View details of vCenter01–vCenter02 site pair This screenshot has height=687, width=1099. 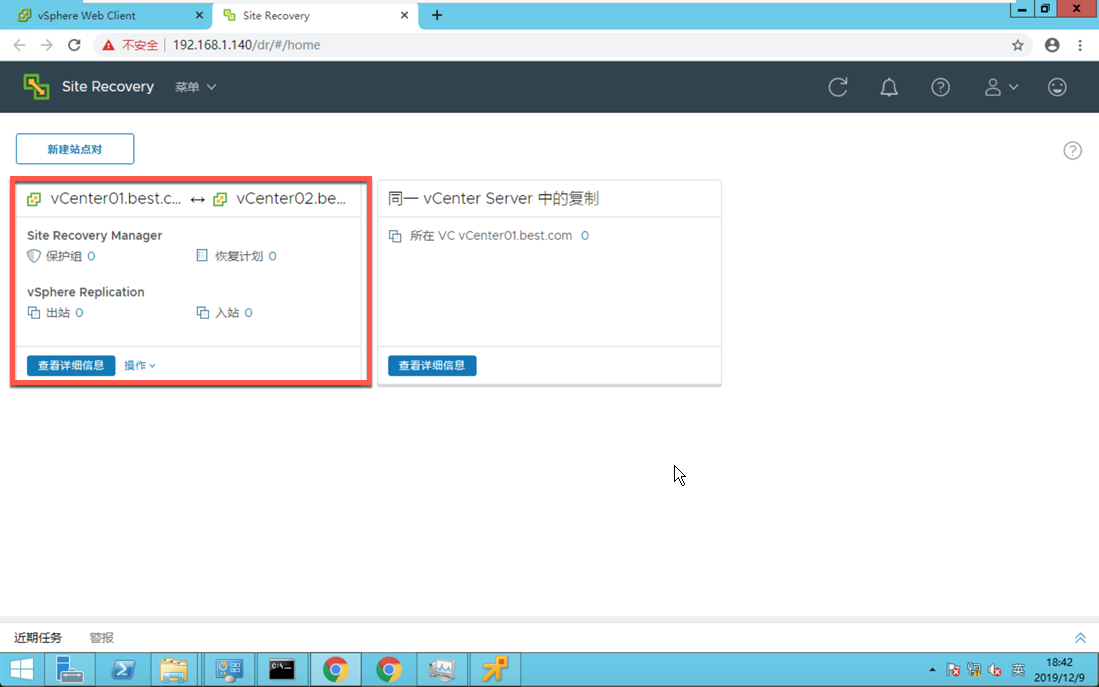point(71,365)
